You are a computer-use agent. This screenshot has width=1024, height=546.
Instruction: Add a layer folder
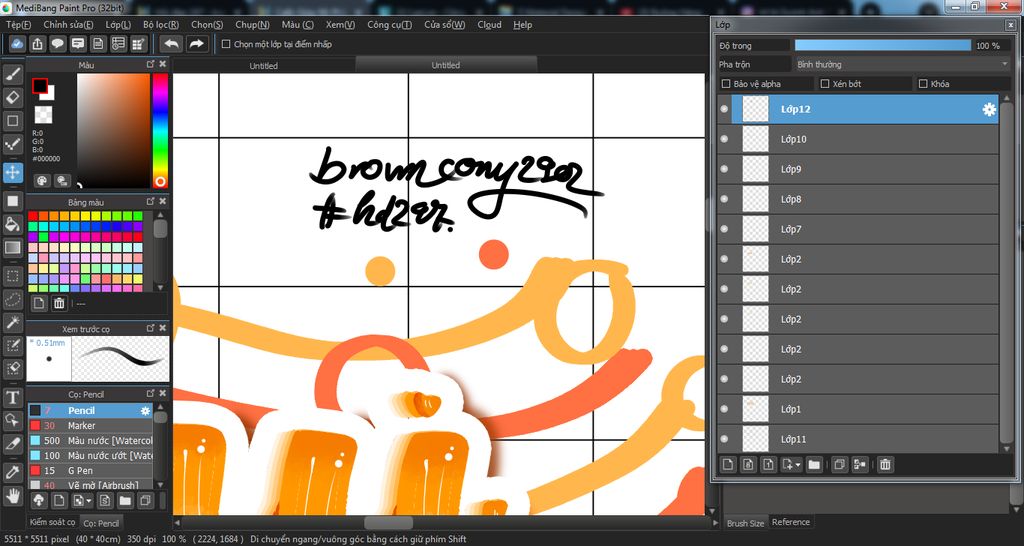click(x=813, y=464)
